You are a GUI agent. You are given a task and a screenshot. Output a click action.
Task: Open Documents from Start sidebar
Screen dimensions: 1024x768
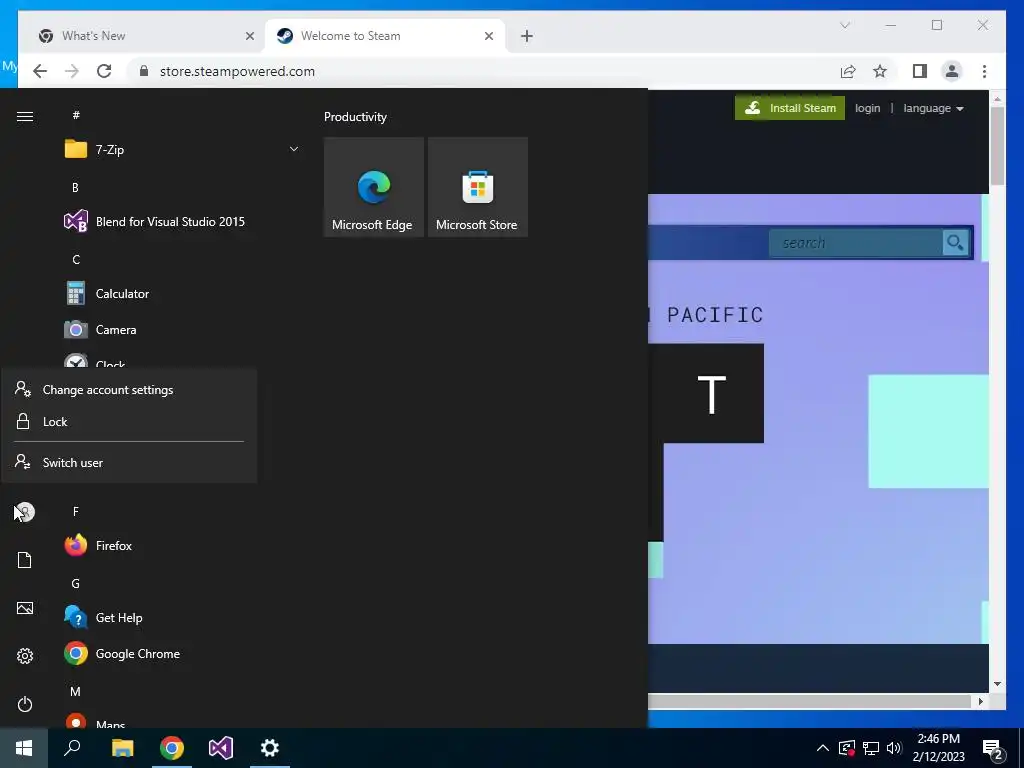25,560
